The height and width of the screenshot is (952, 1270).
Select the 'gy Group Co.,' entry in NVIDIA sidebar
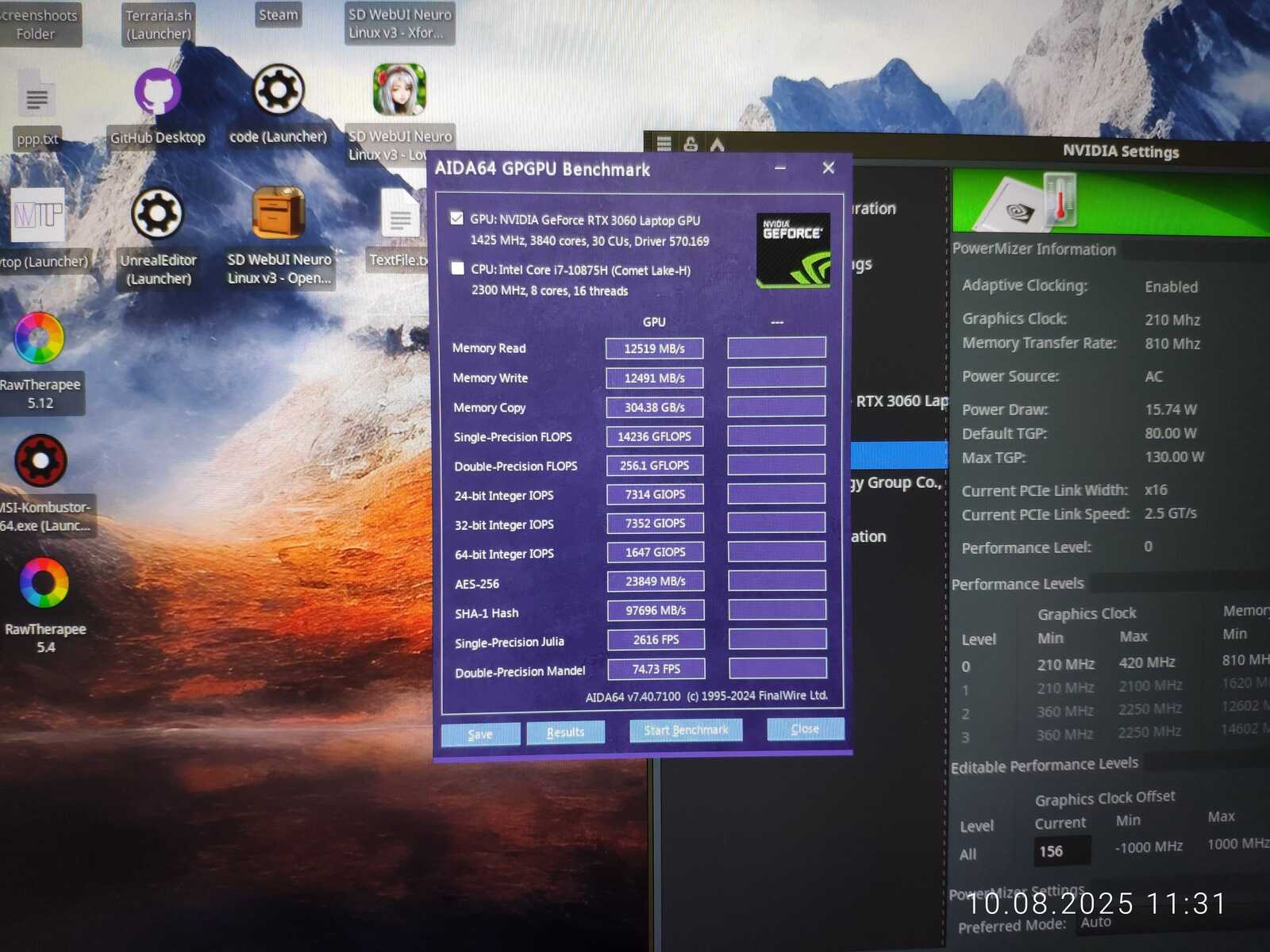[x=897, y=482]
